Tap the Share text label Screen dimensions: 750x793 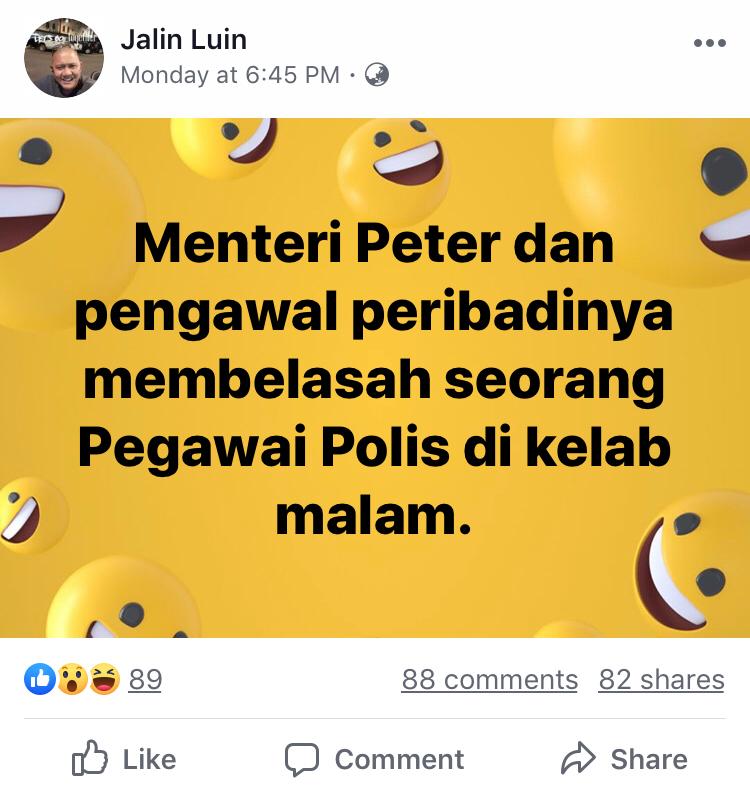(x=649, y=760)
